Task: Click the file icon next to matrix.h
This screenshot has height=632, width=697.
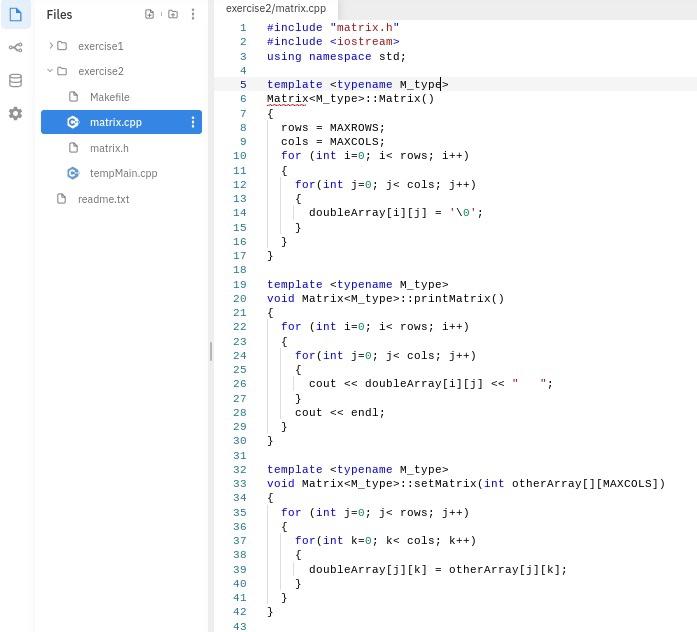Action: (x=74, y=148)
